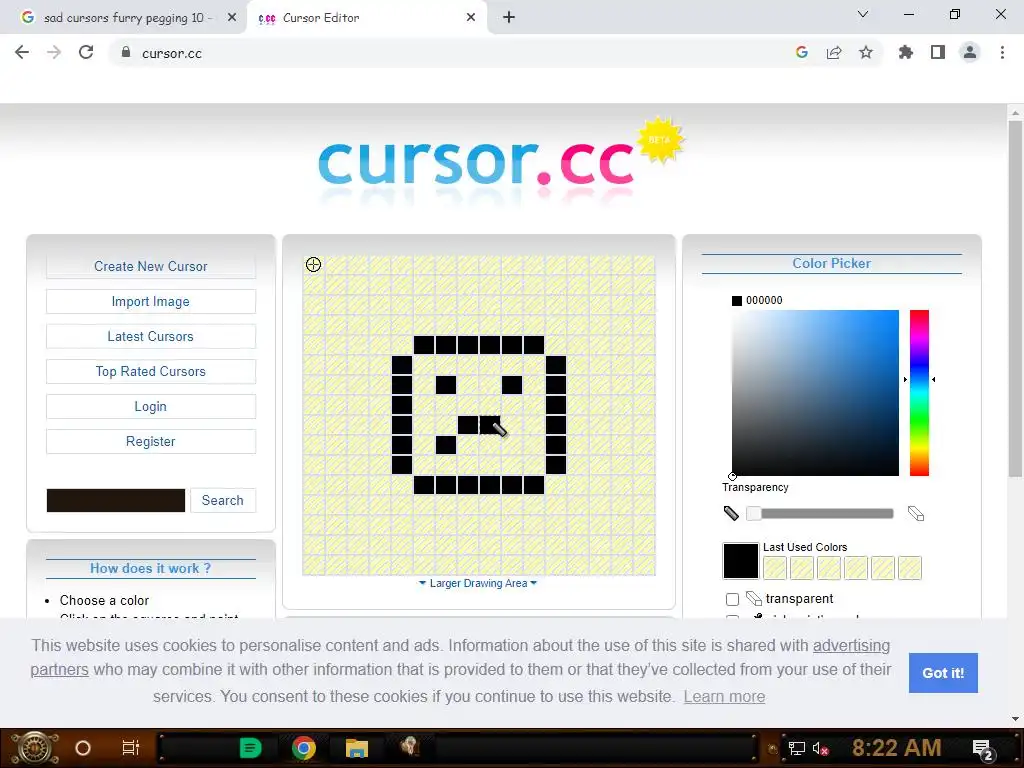Reload the cursor.cc page
The width and height of the screenshot is (1024, 768).
[x=86, y=53]
